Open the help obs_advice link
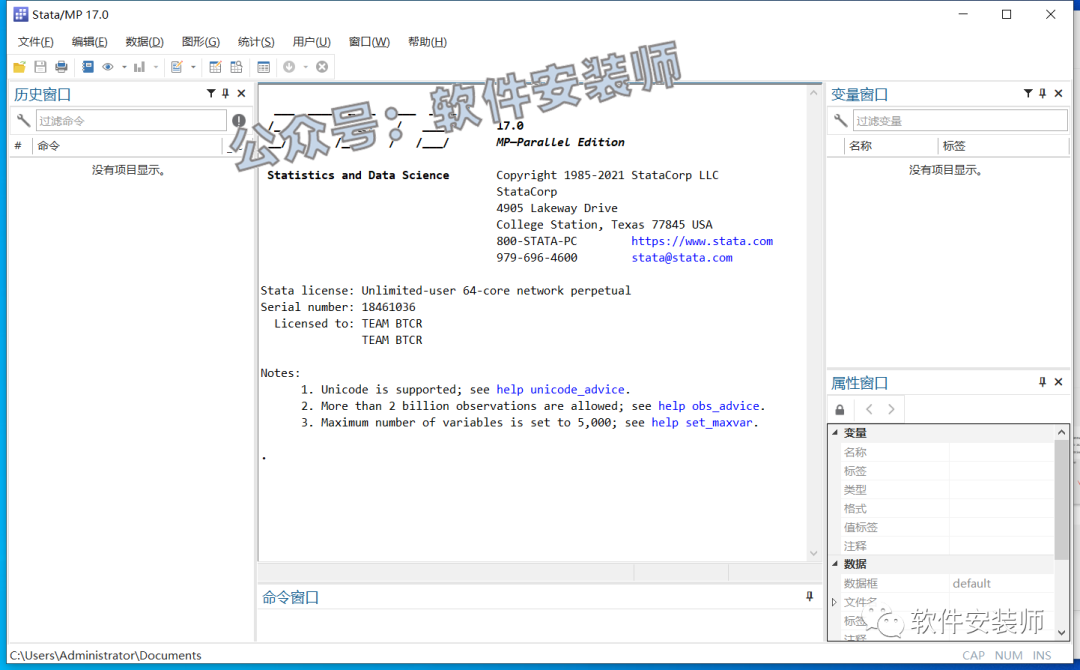1080x670 pixels. tap(709, 406)
